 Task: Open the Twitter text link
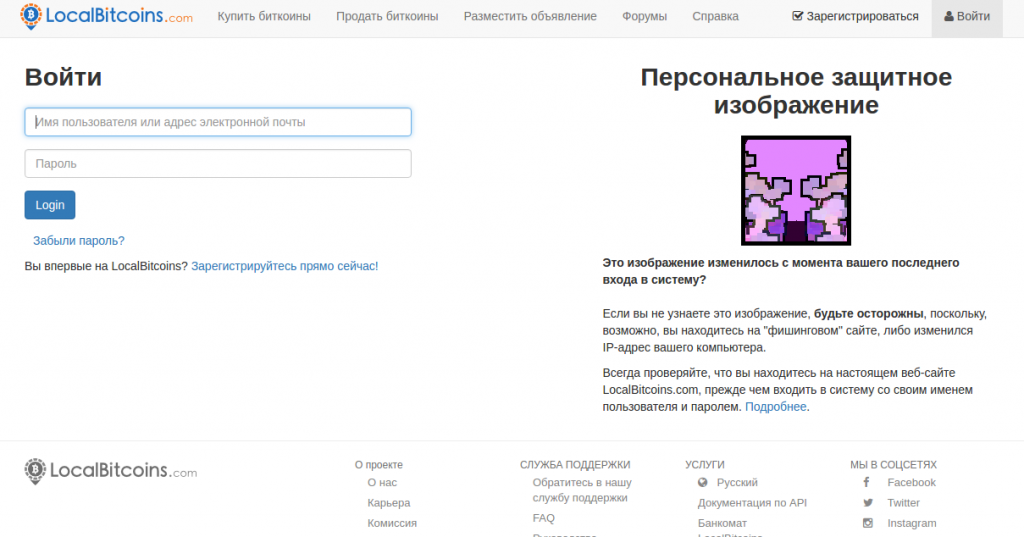[903, 503]
